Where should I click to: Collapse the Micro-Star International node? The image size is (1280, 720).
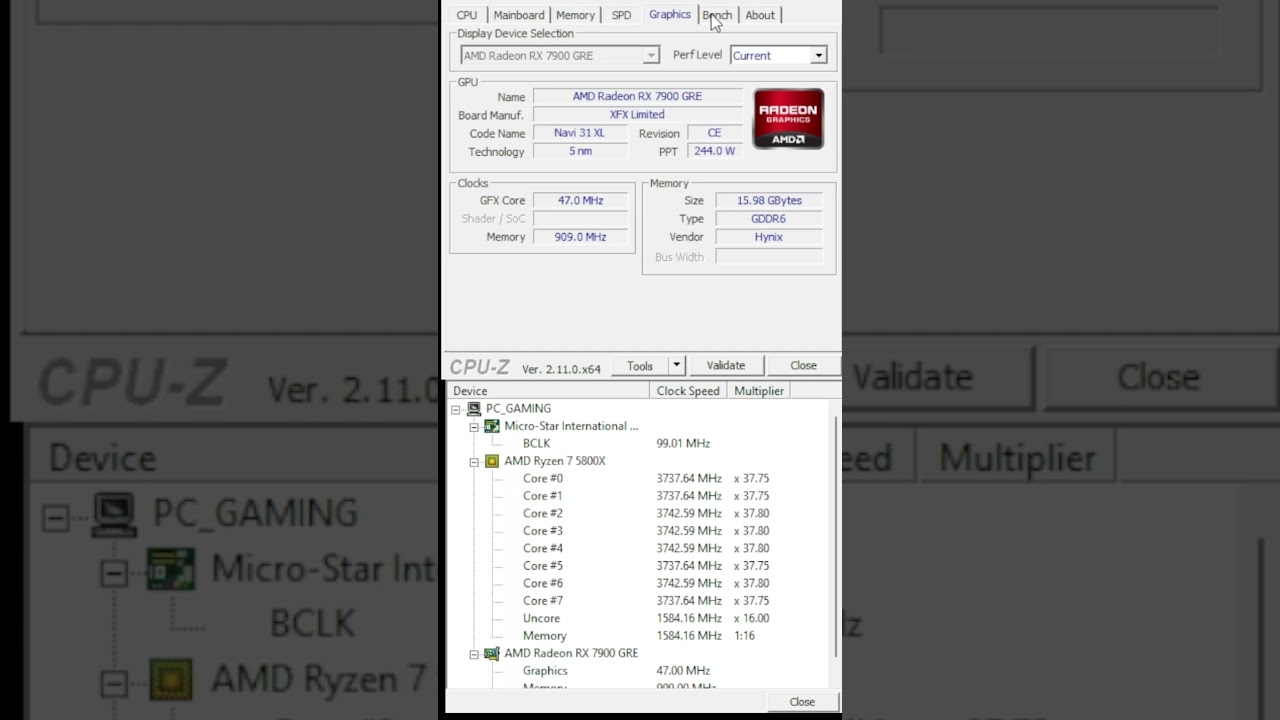coord(474,426)
